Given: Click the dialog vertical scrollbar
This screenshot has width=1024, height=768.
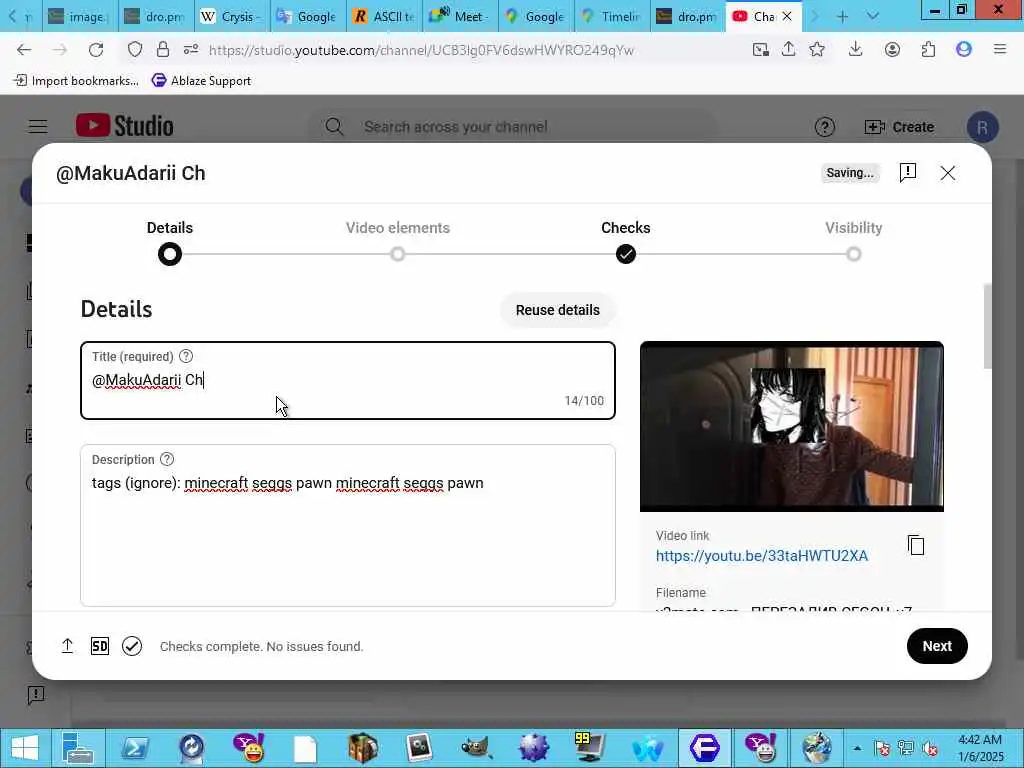Looking at the screenshot, I should point(987,327).
